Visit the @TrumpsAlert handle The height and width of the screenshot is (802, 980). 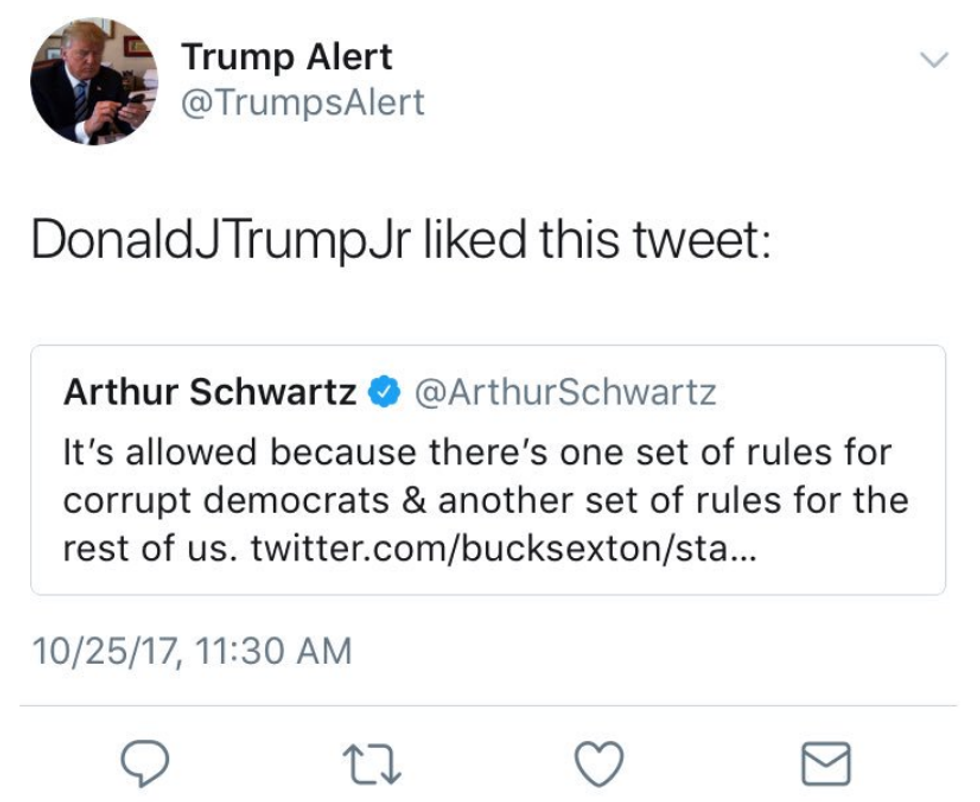click(303, 103)
